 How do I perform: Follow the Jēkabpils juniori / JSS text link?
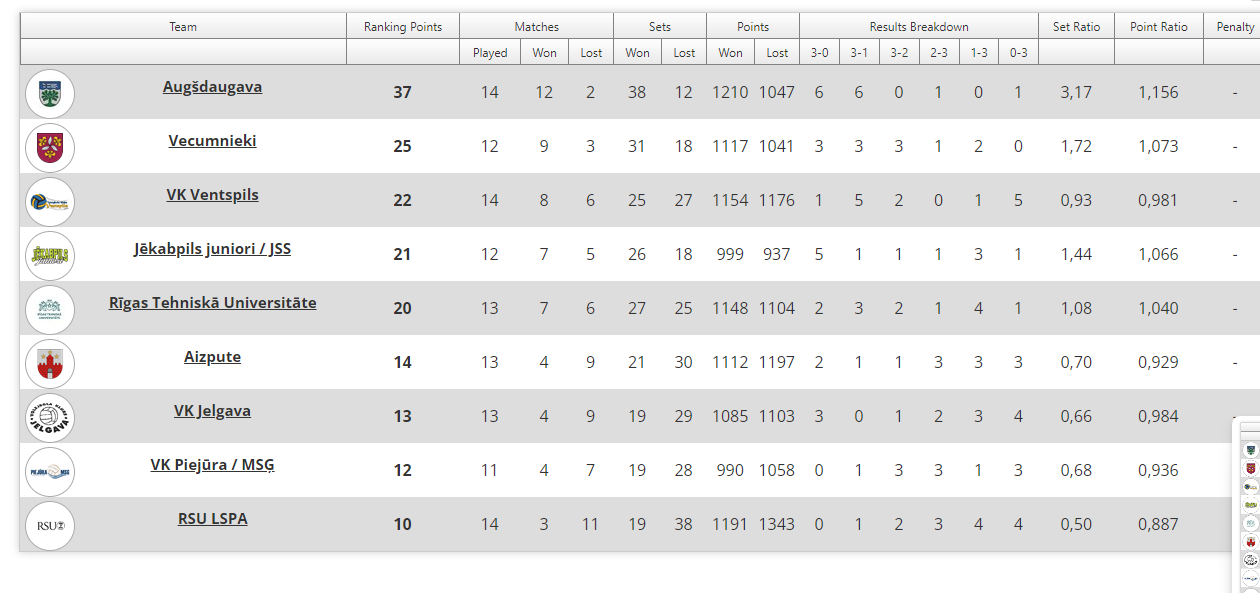point(212,249)
